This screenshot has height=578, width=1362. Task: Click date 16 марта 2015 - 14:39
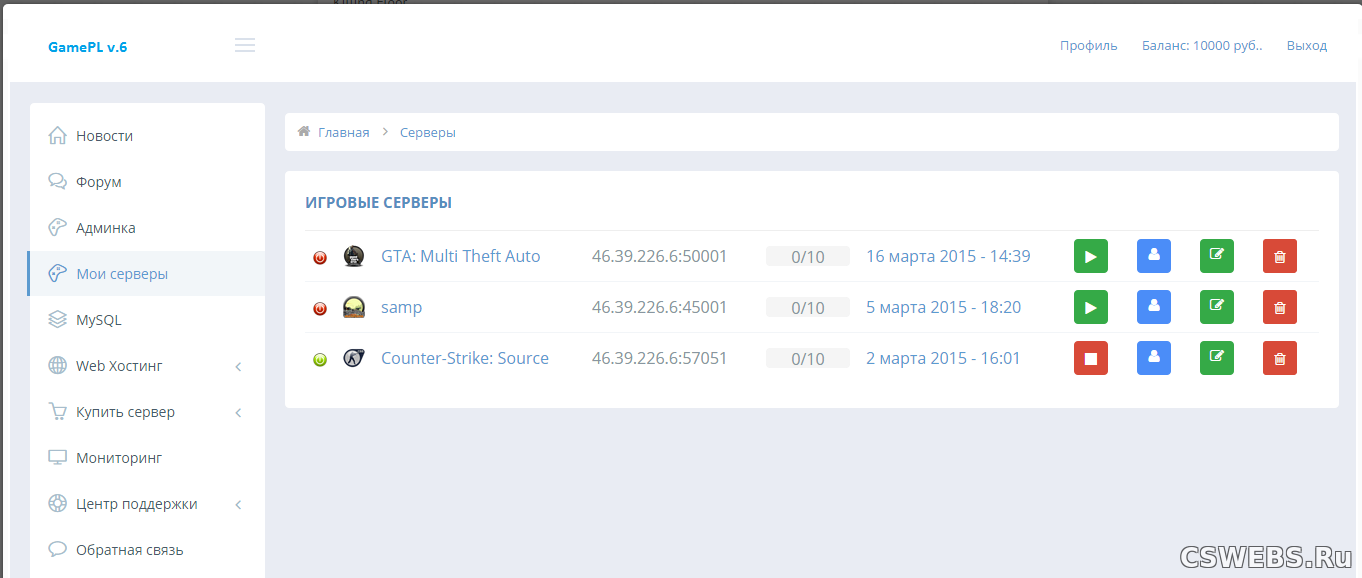coord(948,256)
